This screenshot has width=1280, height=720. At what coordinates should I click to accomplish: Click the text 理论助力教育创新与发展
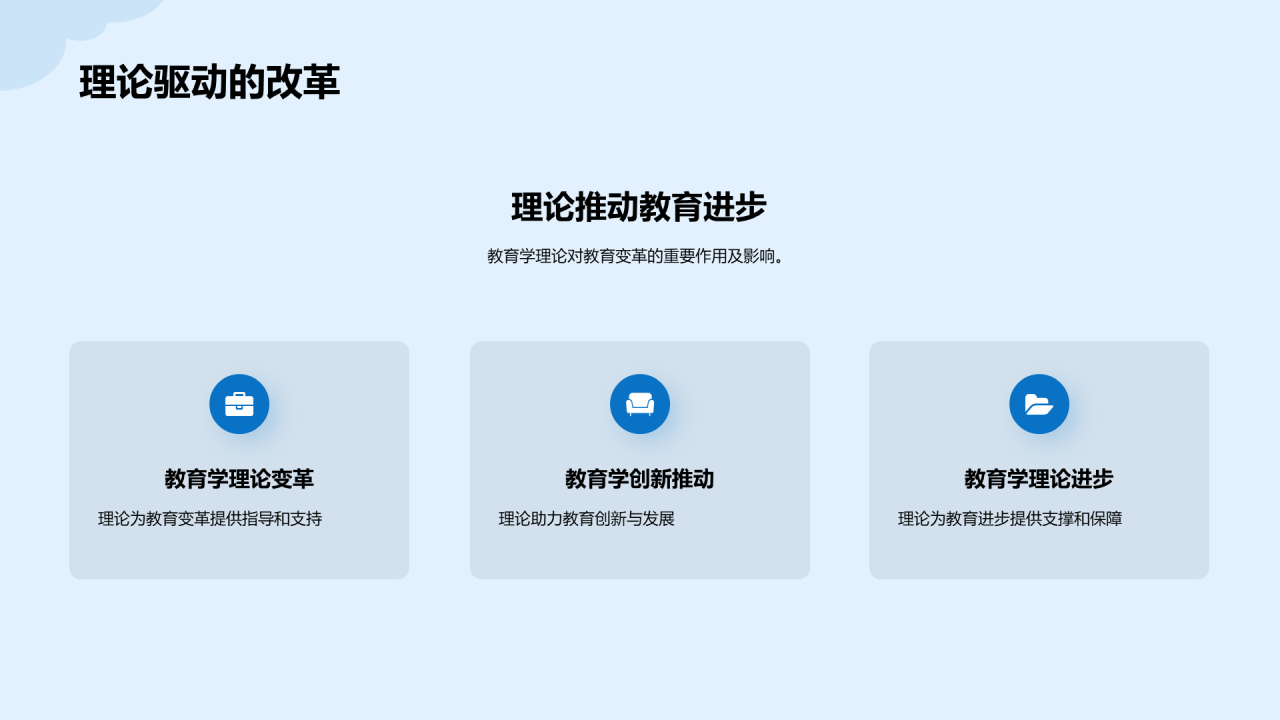pyautogui.click(x=587, y=519)
